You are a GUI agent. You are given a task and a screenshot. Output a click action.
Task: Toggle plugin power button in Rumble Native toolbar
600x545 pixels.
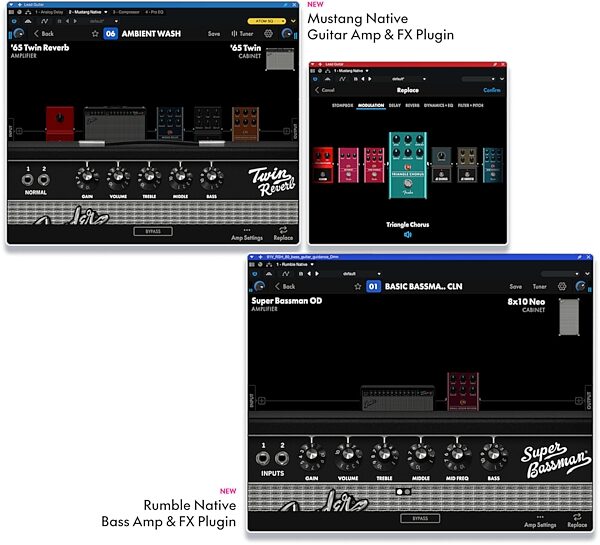click(x=254, y=274)
